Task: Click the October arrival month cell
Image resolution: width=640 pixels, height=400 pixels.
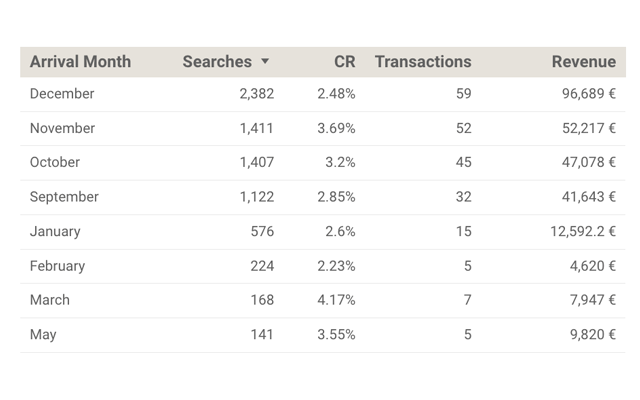Action: pos(55,162)
